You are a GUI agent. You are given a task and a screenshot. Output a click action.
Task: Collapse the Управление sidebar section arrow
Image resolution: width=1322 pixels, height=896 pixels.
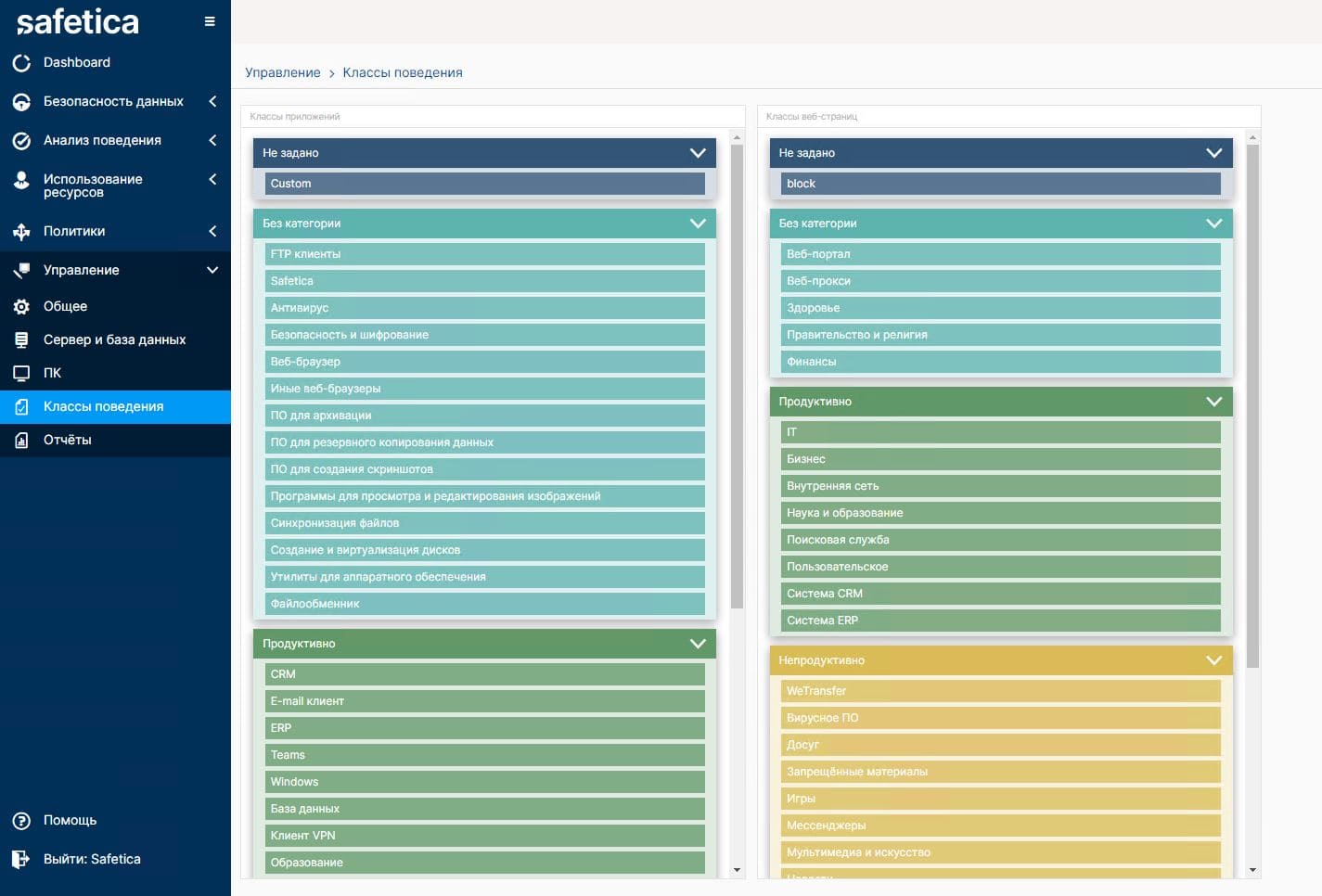coord(212,270)
